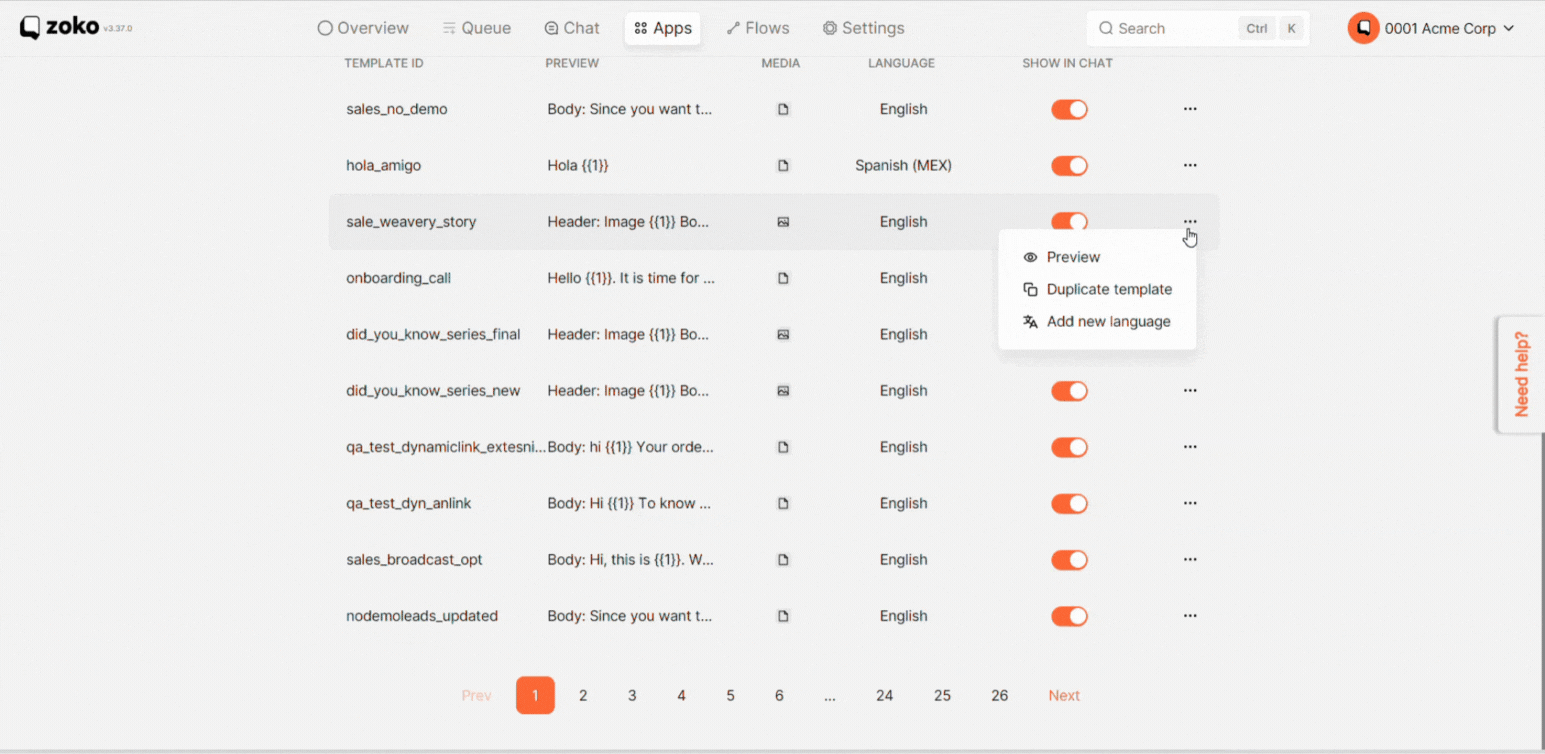Open more options for qa_test_dynamiclink row
1545x754 pixels.
[x=1190, y=447]
